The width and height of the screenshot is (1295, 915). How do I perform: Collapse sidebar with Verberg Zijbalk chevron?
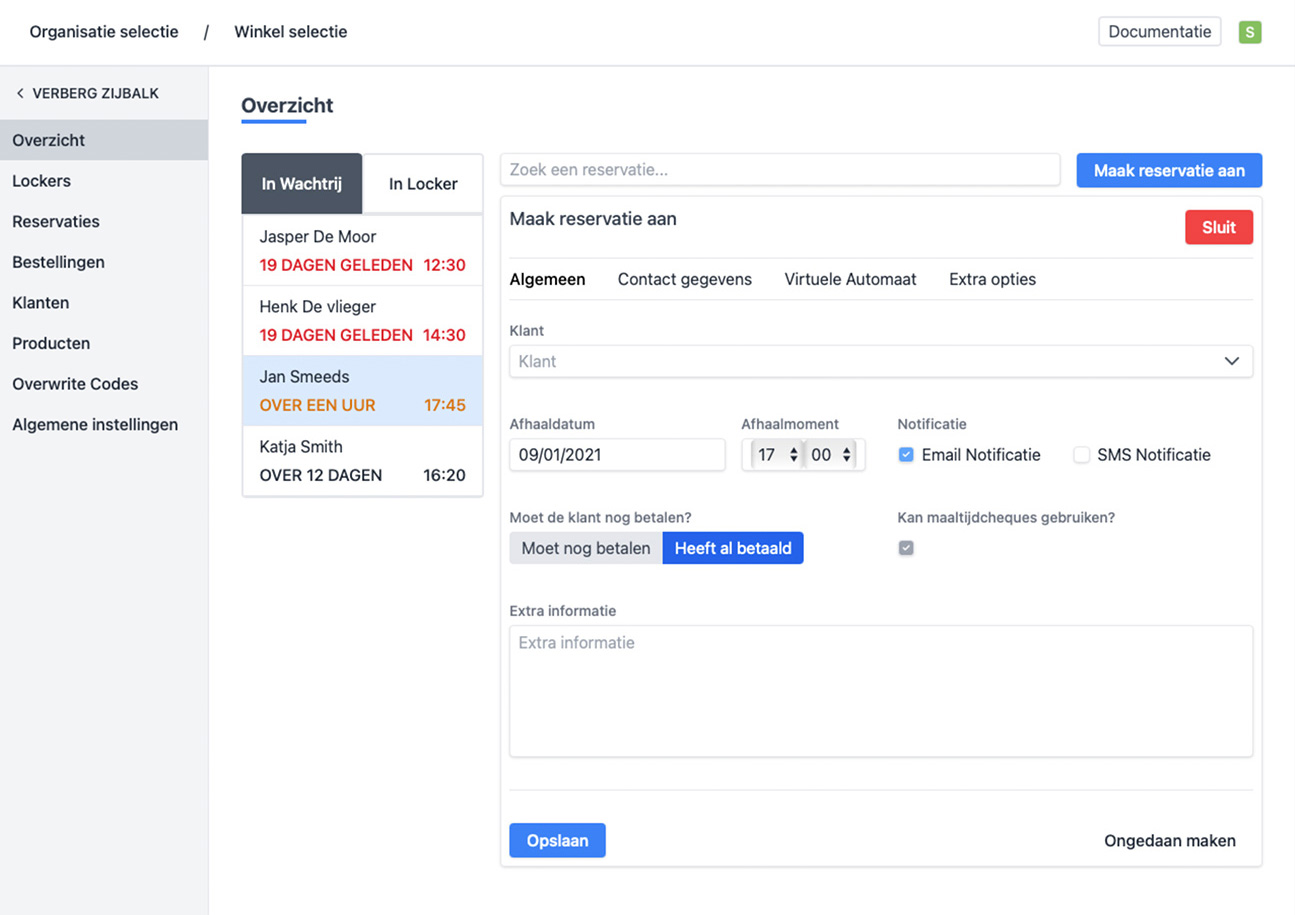click(x=20, y=93)
